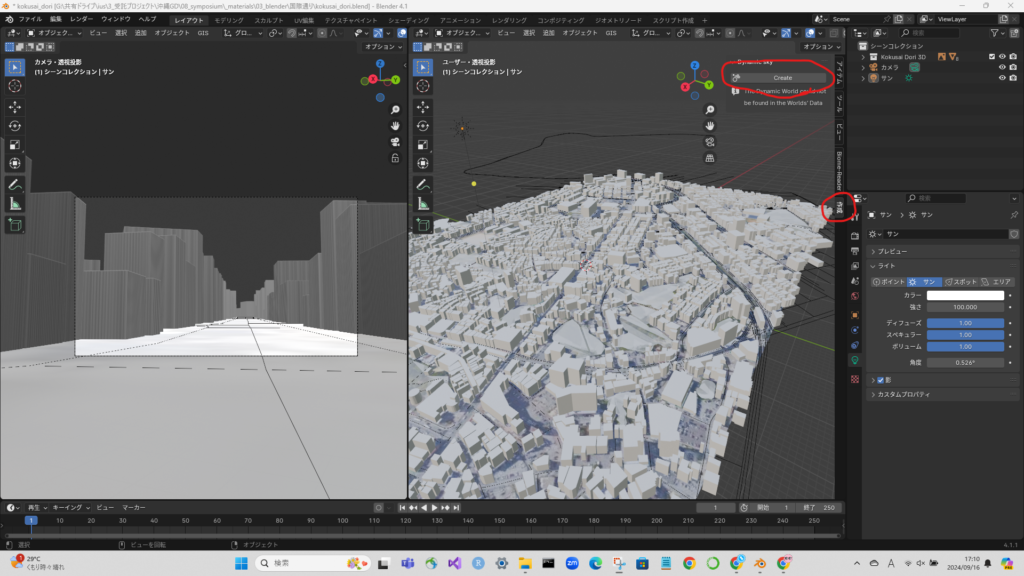This screenshot has height=576, width=1024.
Task: Toggle camera view icon in left viewport
Action: click(396, 142)
